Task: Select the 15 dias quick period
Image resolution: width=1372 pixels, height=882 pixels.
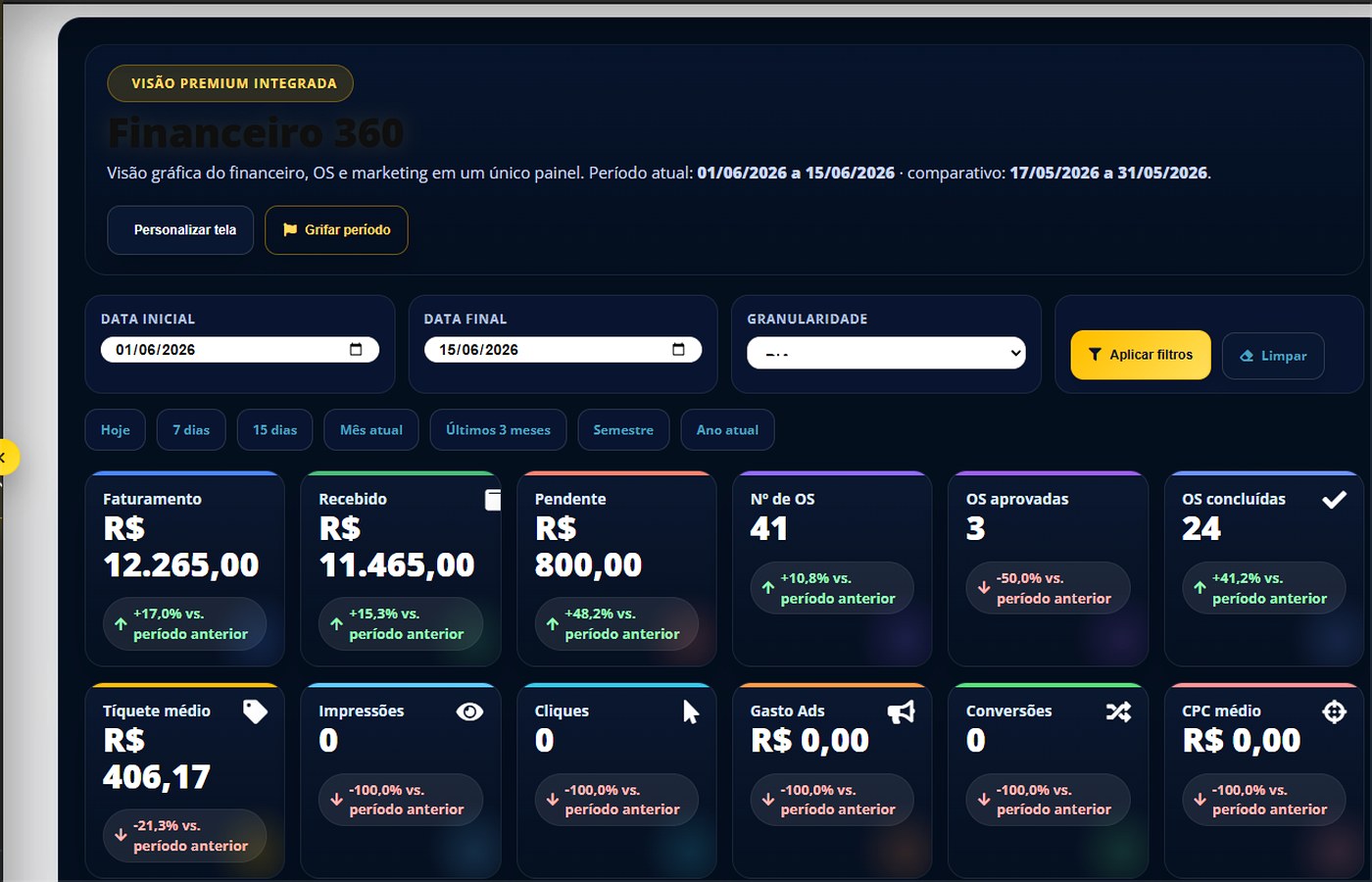Action: click(x=274, y=430)
